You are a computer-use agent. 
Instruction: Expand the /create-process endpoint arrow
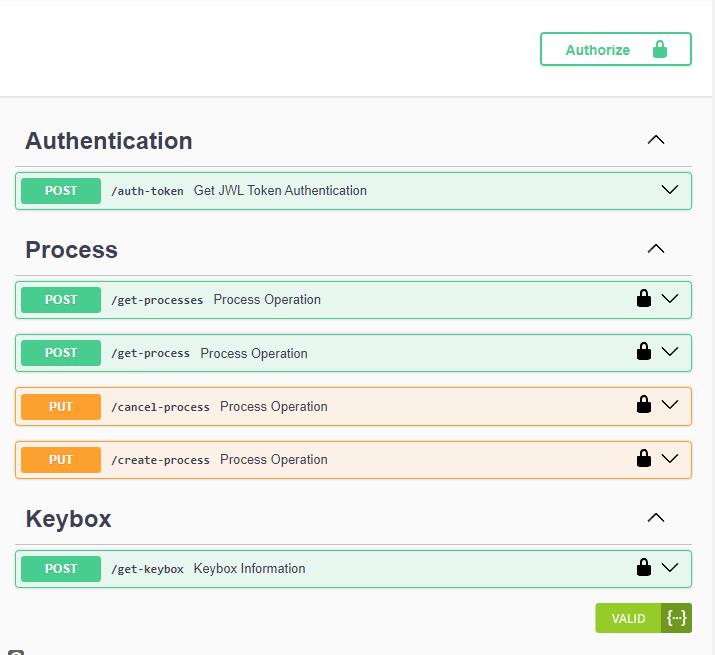click(x=670, y=458)
